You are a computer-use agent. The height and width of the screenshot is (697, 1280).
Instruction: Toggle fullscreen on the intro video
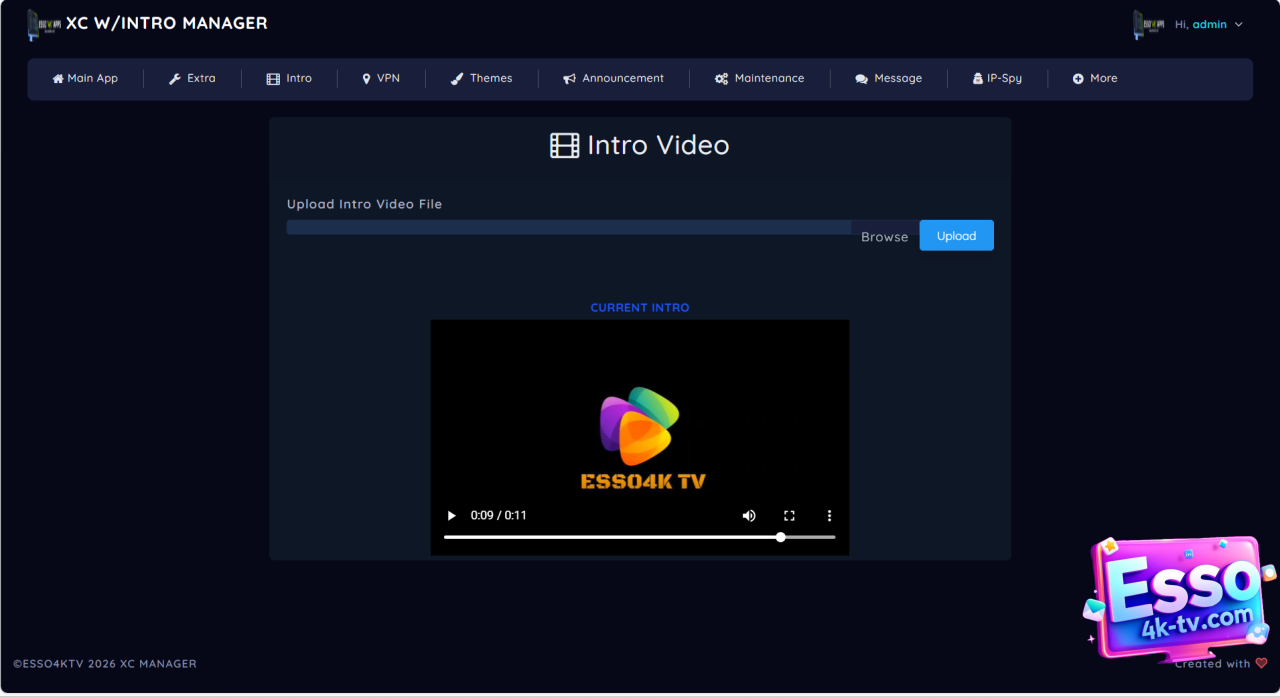[x=789, y=516]
